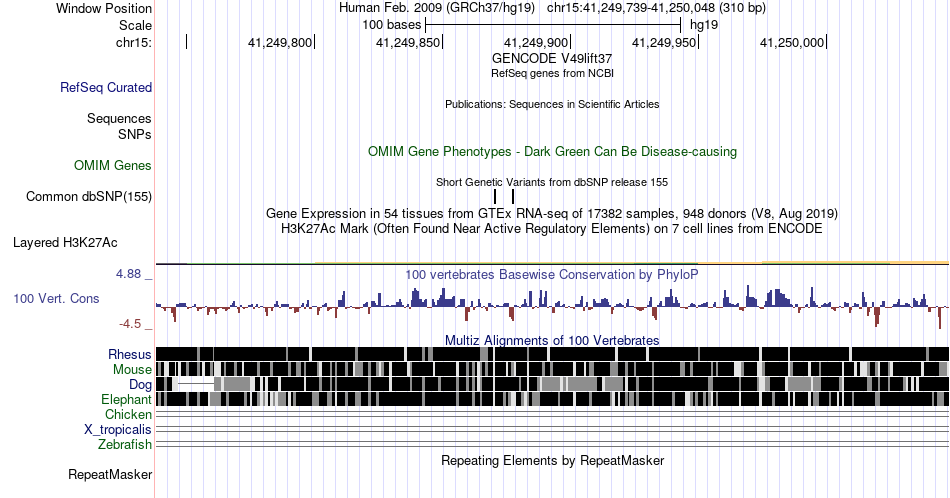Select the Elephant alignment track bar
950x498 pixels.
(553, 399)
